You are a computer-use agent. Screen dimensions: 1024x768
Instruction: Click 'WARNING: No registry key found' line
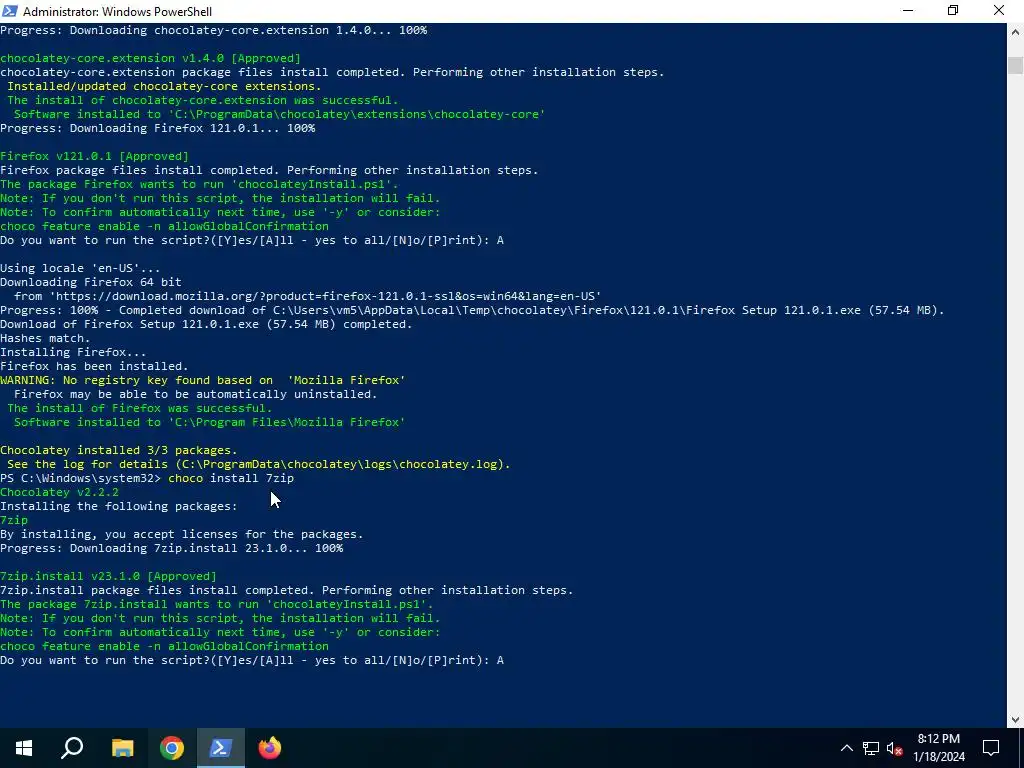click(x=202, y=380)
